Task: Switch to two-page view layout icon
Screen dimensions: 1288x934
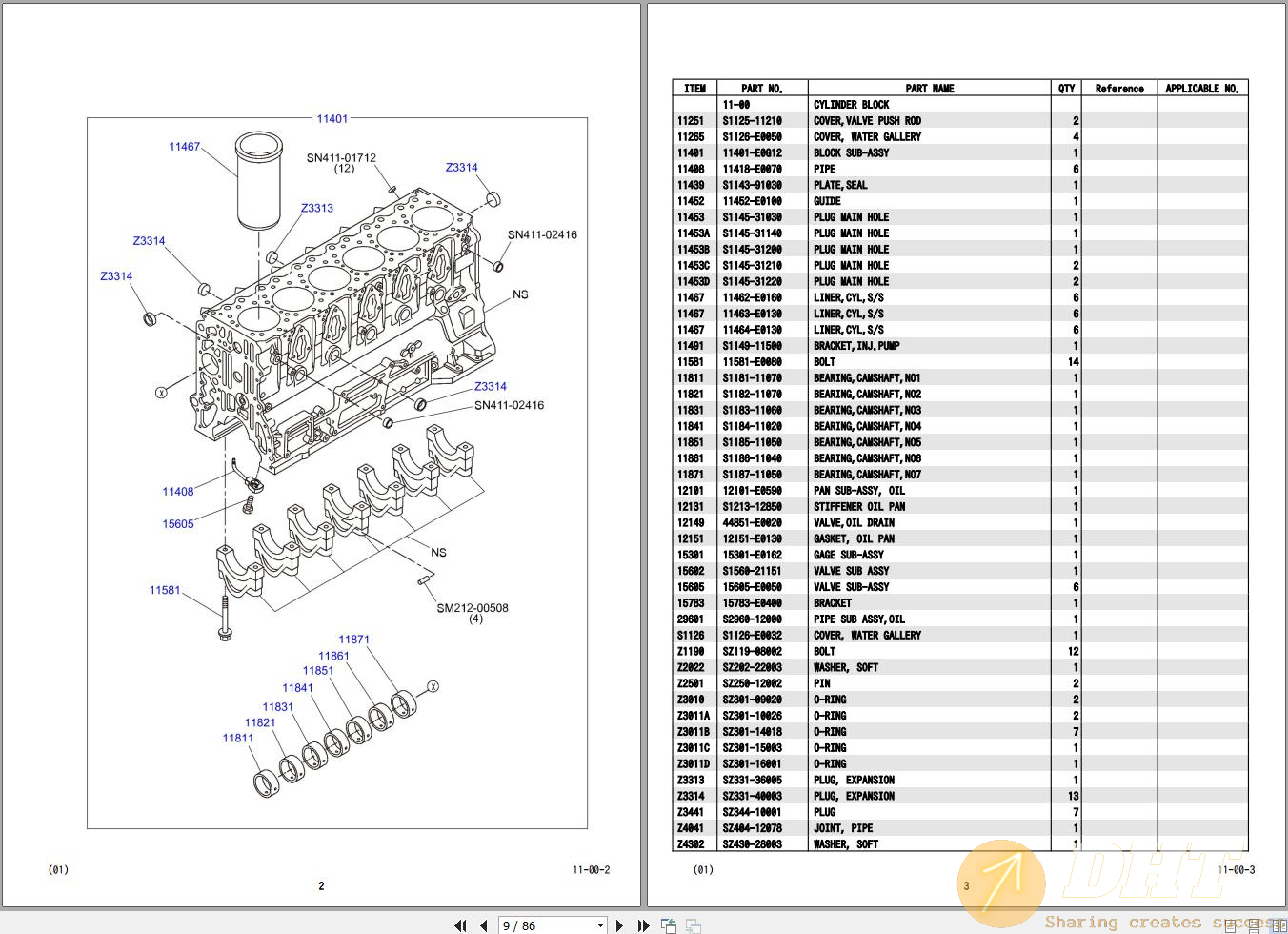Action: [x=1278, y=924]
